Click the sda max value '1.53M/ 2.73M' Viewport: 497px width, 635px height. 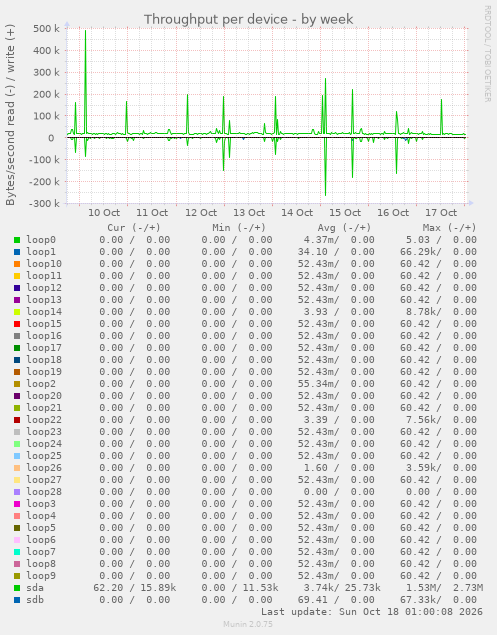point(444,588)
